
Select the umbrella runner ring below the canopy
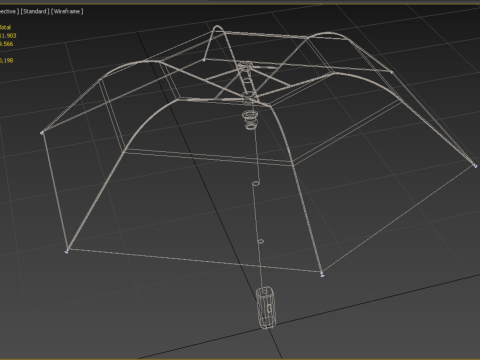pyautogui.click(x=250, y=120)
